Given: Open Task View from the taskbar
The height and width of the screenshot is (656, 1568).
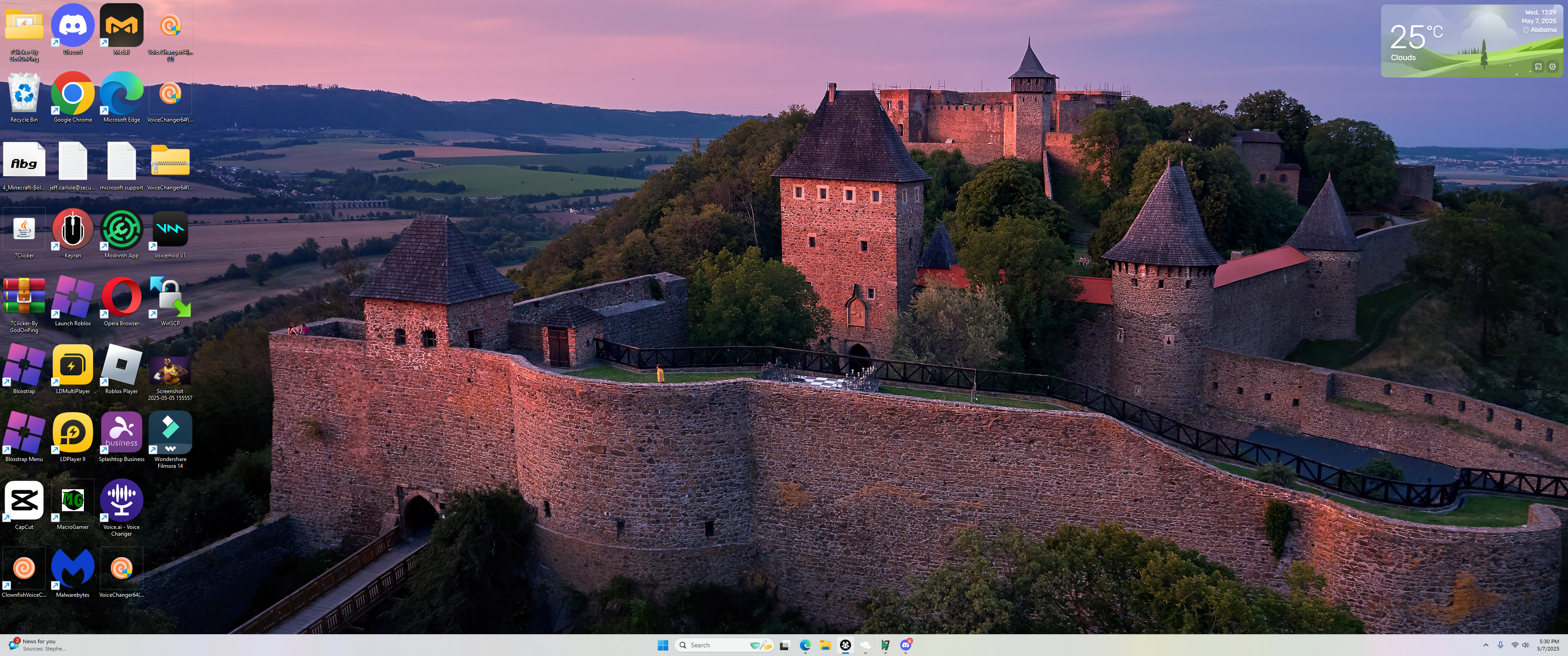Looking at the screenshot, I should (x=784, y=645).
